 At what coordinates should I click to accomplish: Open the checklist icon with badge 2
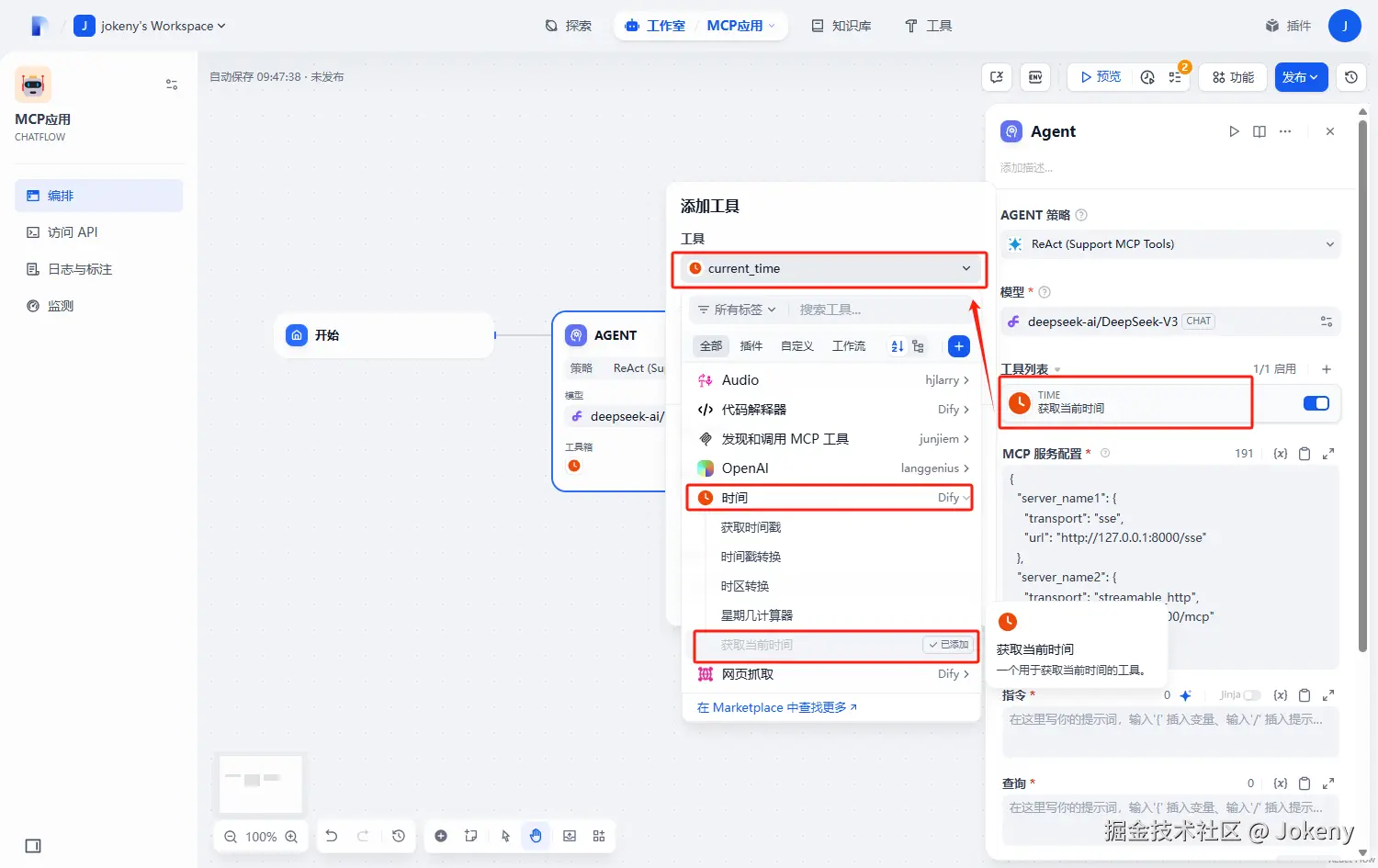pos(1175,77)
